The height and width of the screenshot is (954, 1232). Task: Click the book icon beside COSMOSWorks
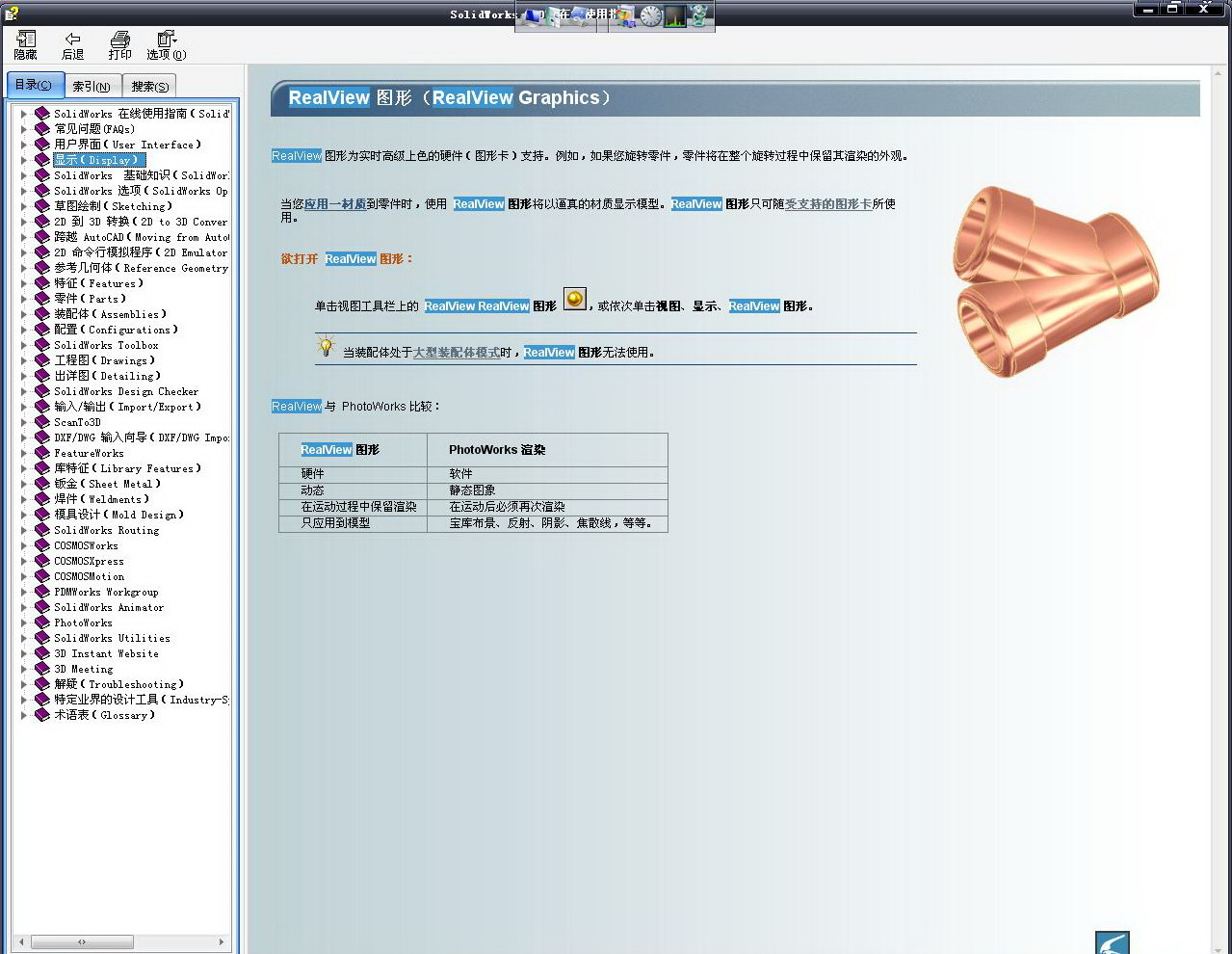pyautogui.click(x=42, y=545)
